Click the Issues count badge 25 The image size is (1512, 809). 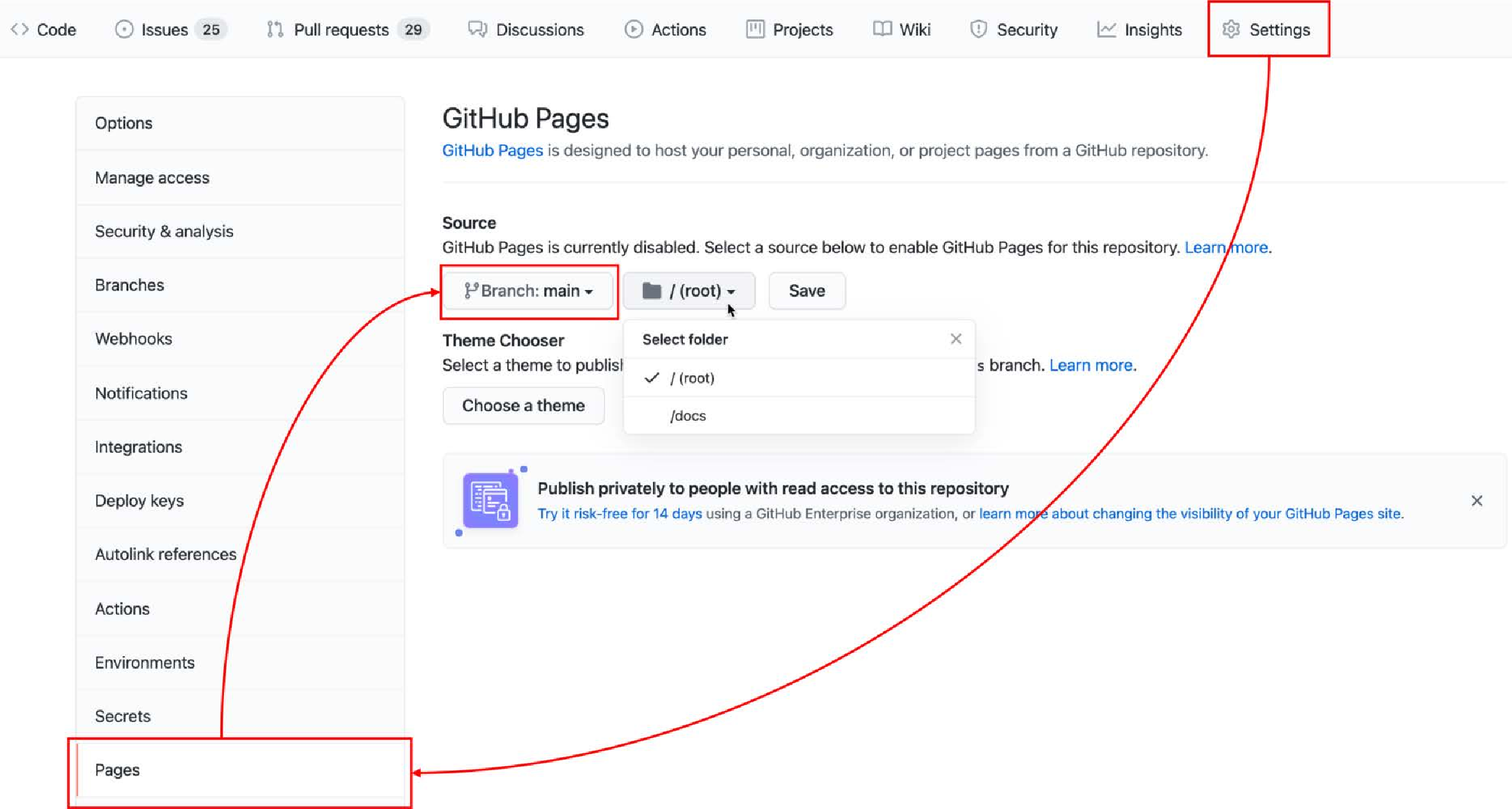coord(211,30)
